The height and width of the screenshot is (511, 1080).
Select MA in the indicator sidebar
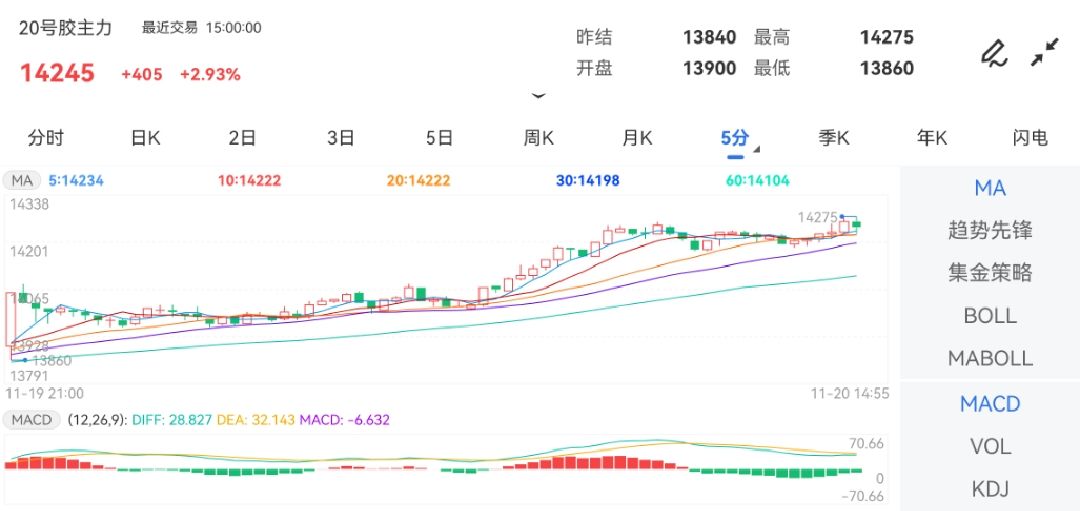coord(990,187)
